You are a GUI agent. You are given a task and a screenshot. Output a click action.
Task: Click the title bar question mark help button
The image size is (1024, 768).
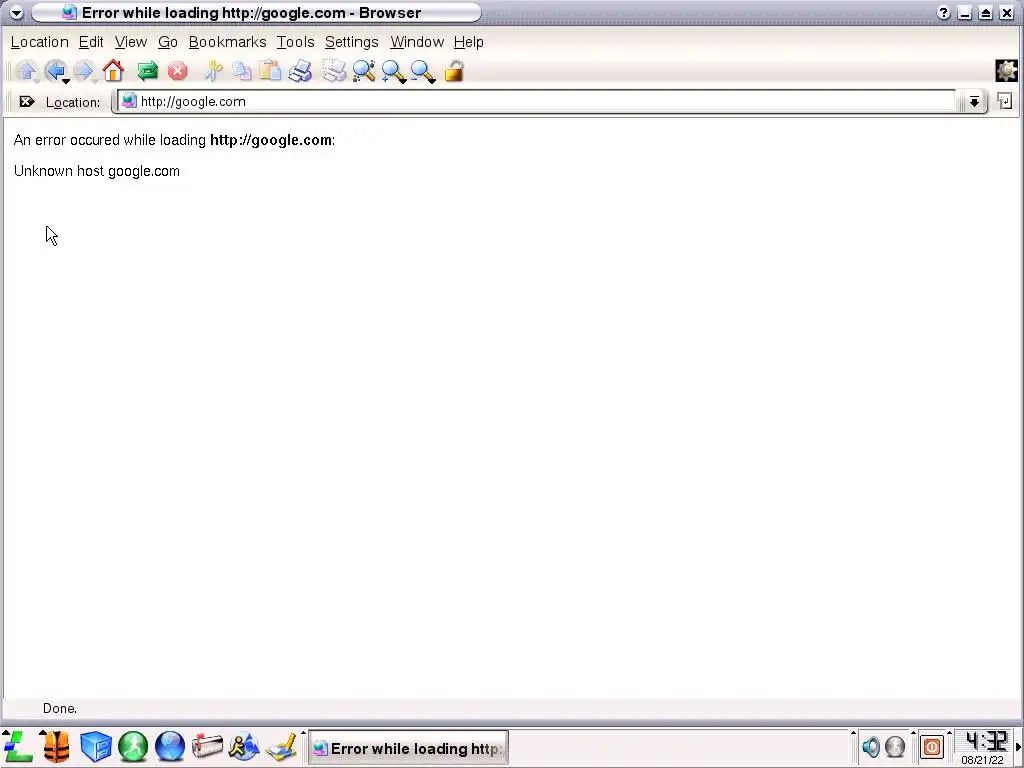(x=943, y=12)
